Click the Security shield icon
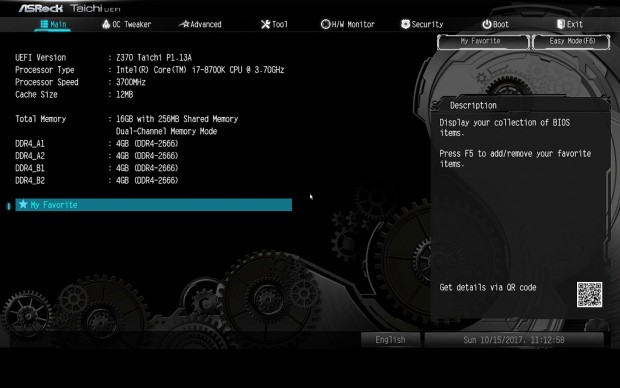The width and height of the screenshot is (620, 388). [x=405, y=24]
